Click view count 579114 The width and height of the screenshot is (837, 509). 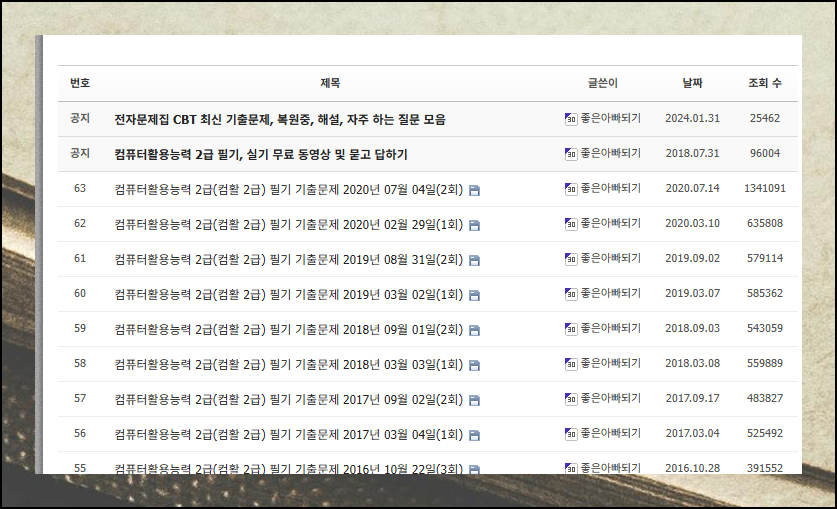coord(765,258)
